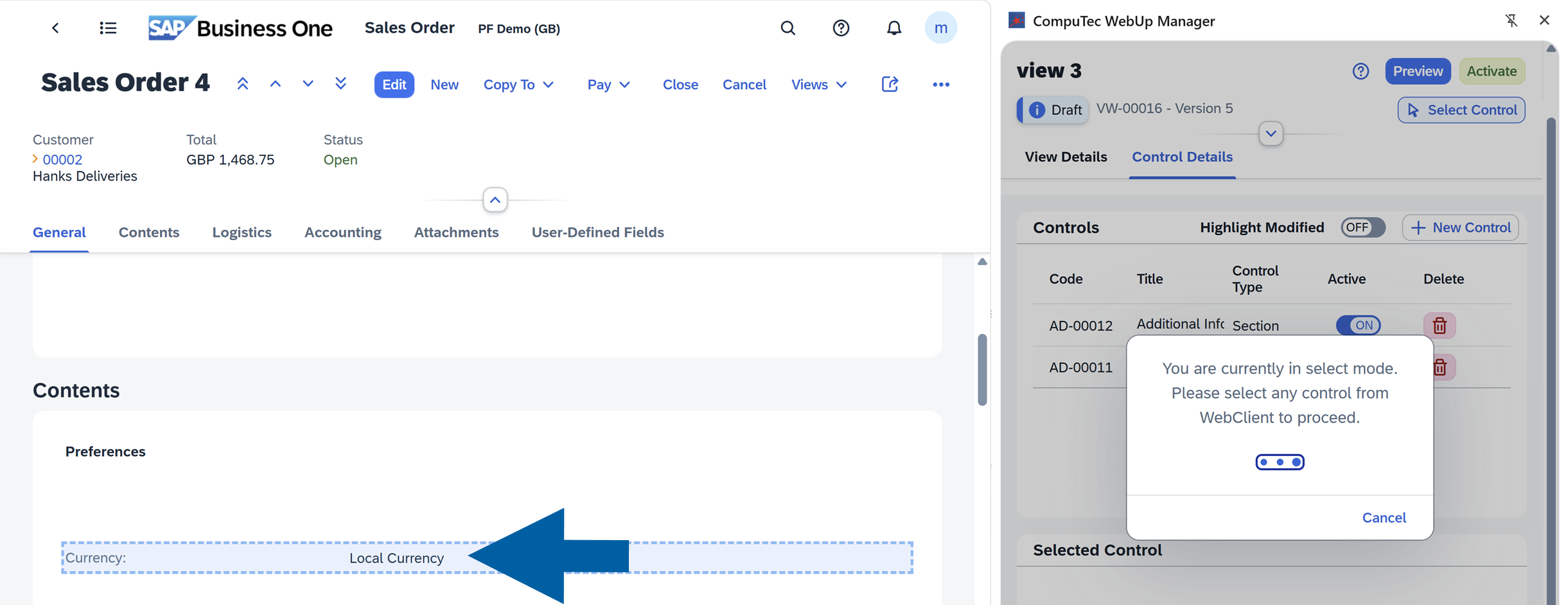Screen dimensions: 1568x605
Task: Open help for view 3
Action: coord(1361,71)
